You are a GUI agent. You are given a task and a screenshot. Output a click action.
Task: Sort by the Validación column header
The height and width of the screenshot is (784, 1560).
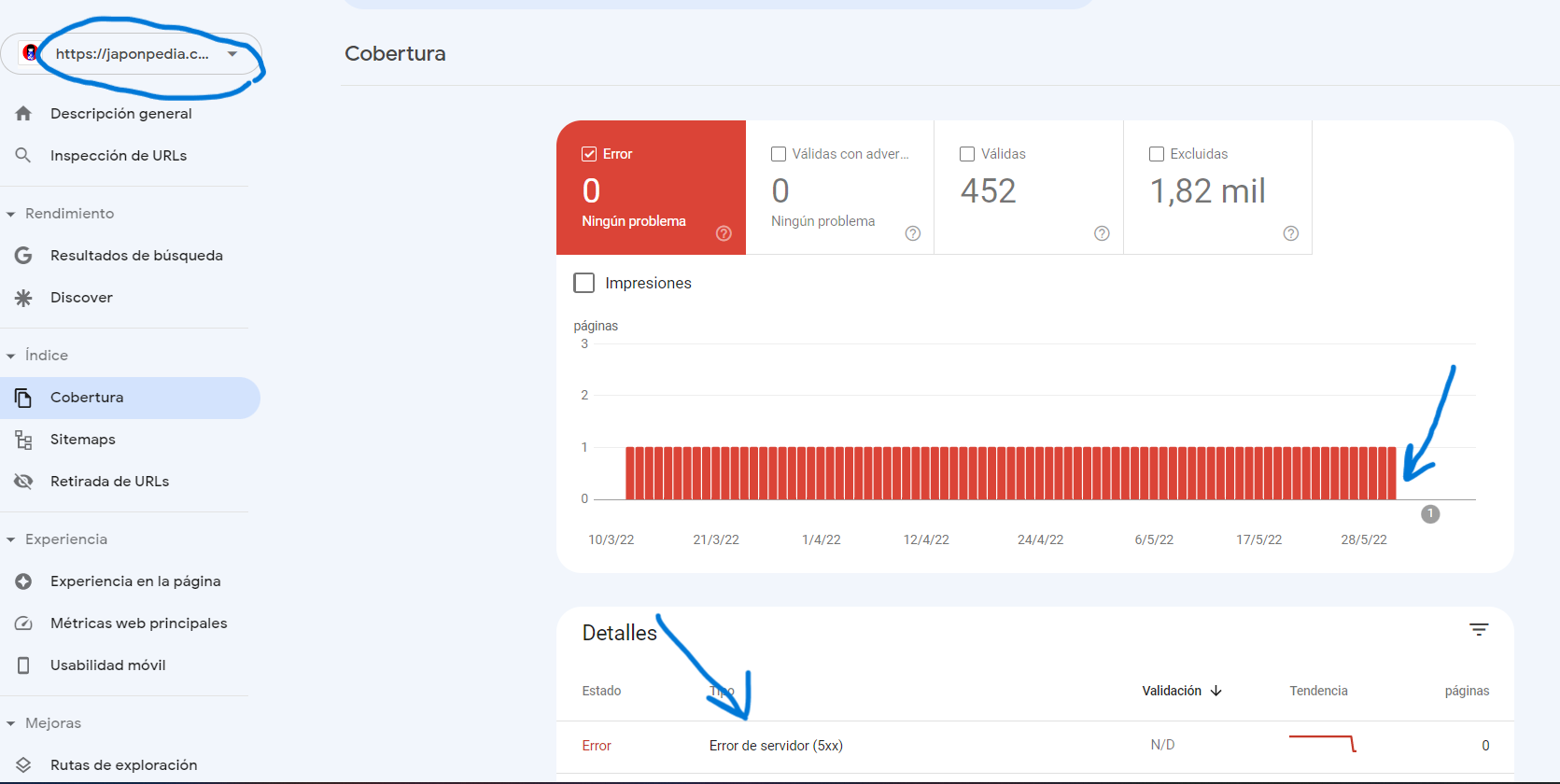click(1172, 691)
